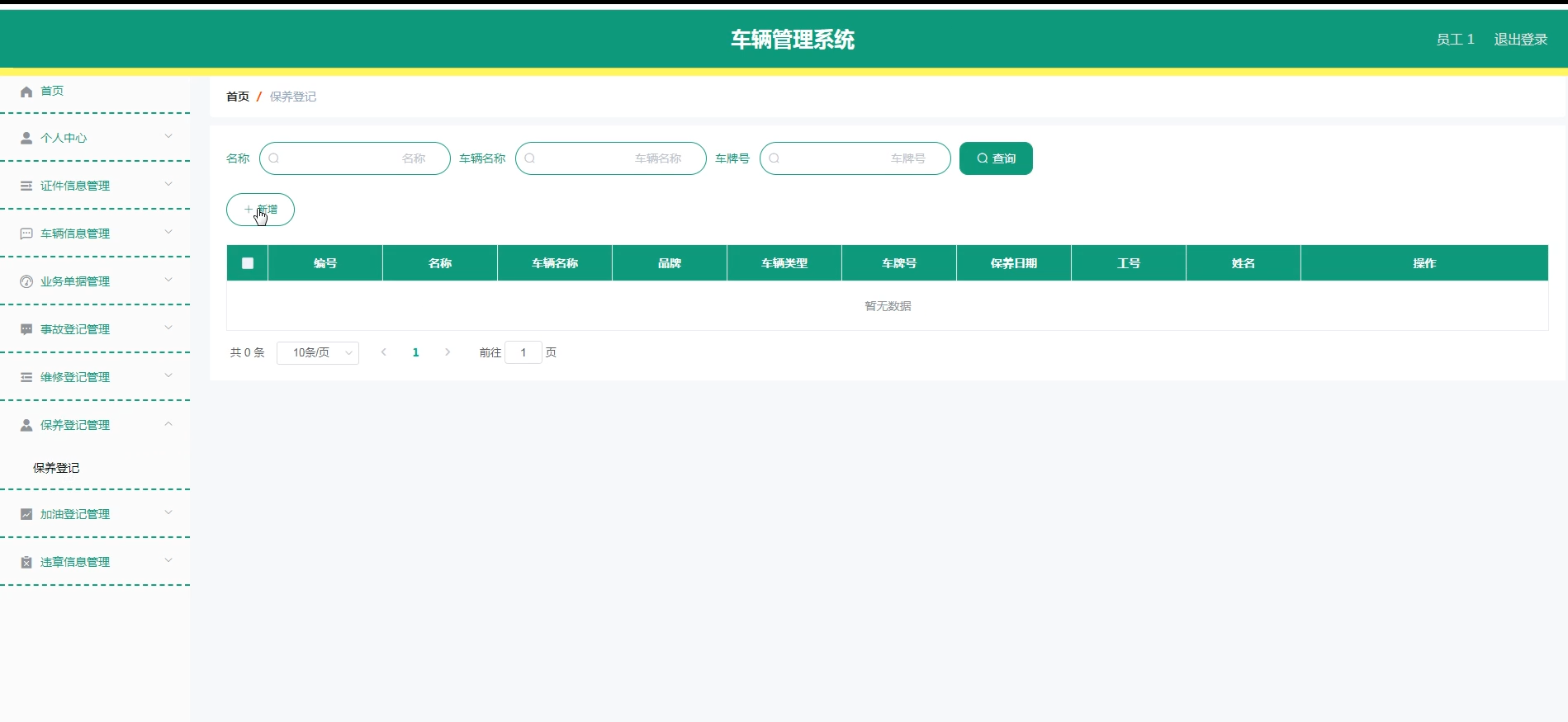Click the 共 0 条 total count text

(x=247, y=352)
